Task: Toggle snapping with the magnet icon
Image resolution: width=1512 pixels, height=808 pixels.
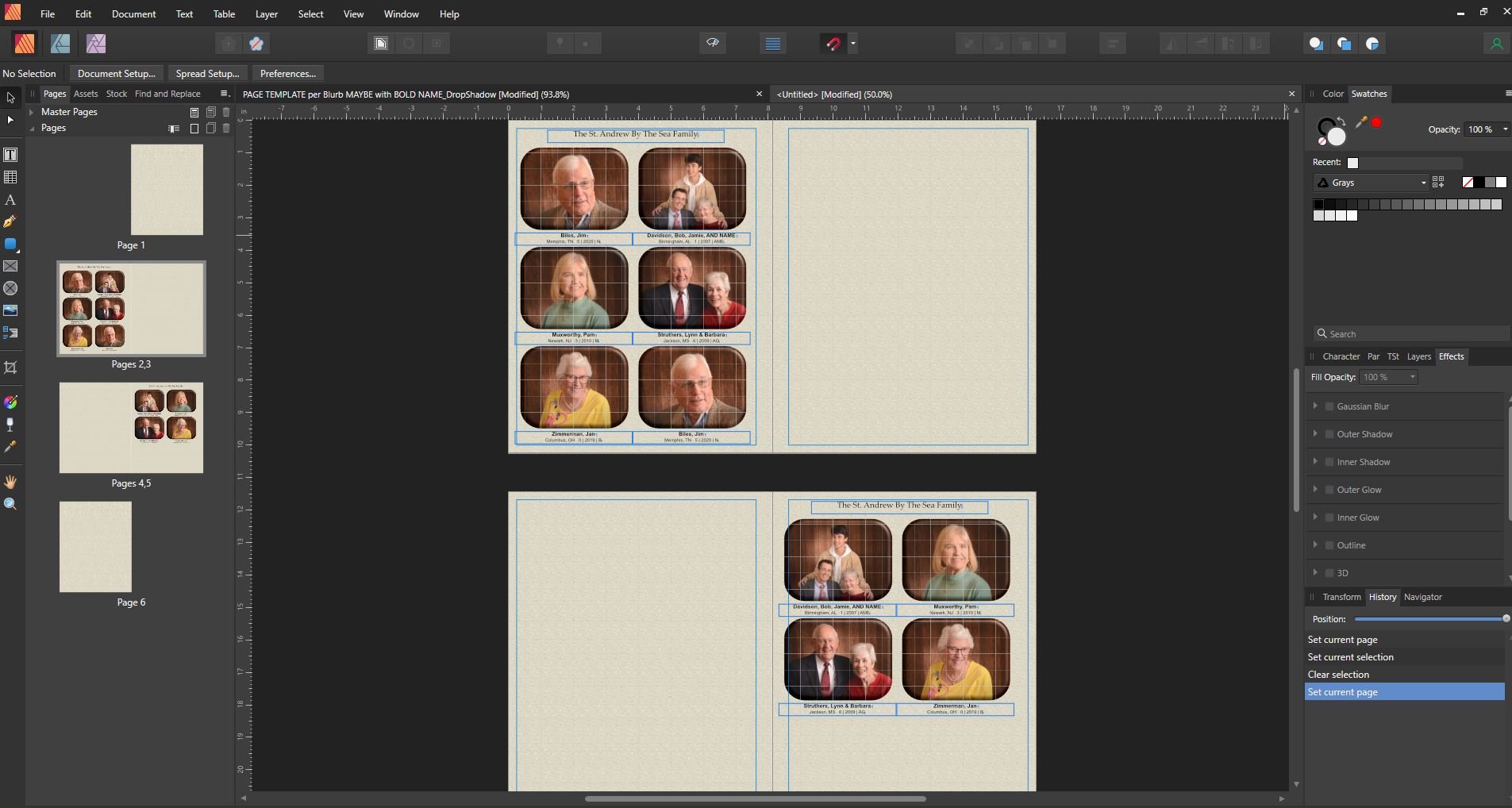Action: click(x=833, y=44)
